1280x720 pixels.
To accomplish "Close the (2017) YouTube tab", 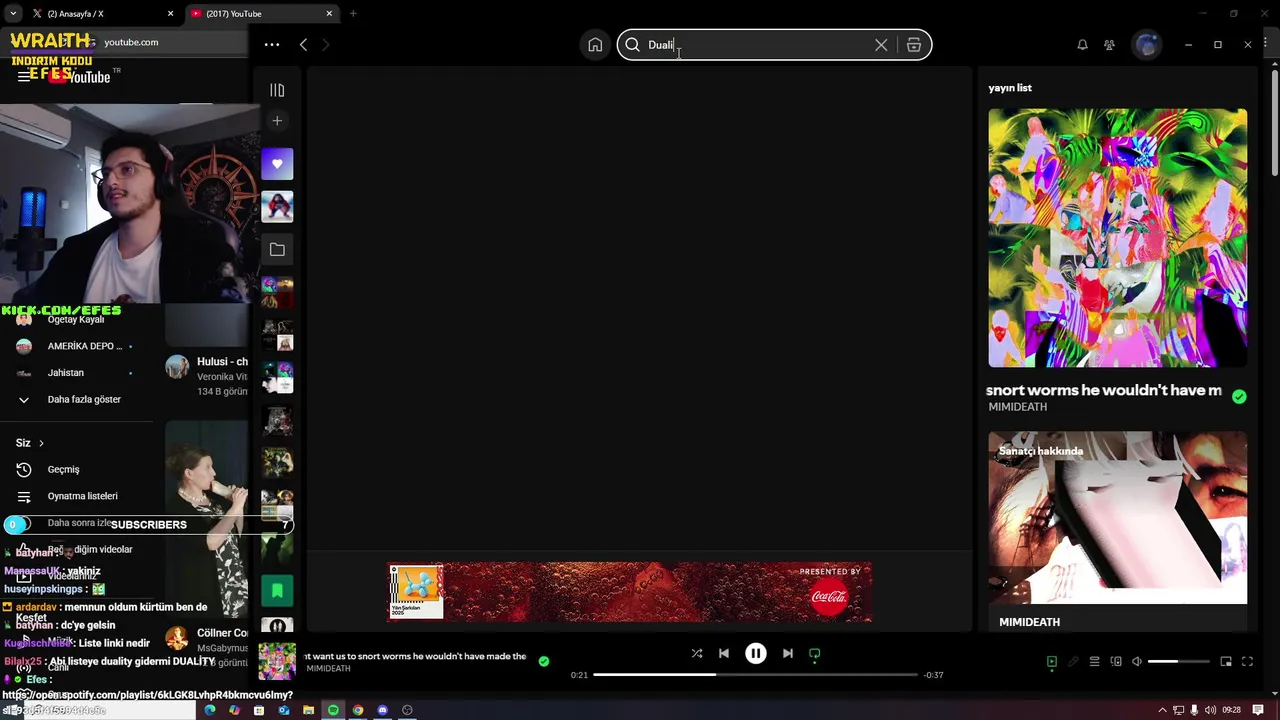I will pos(330,14).
